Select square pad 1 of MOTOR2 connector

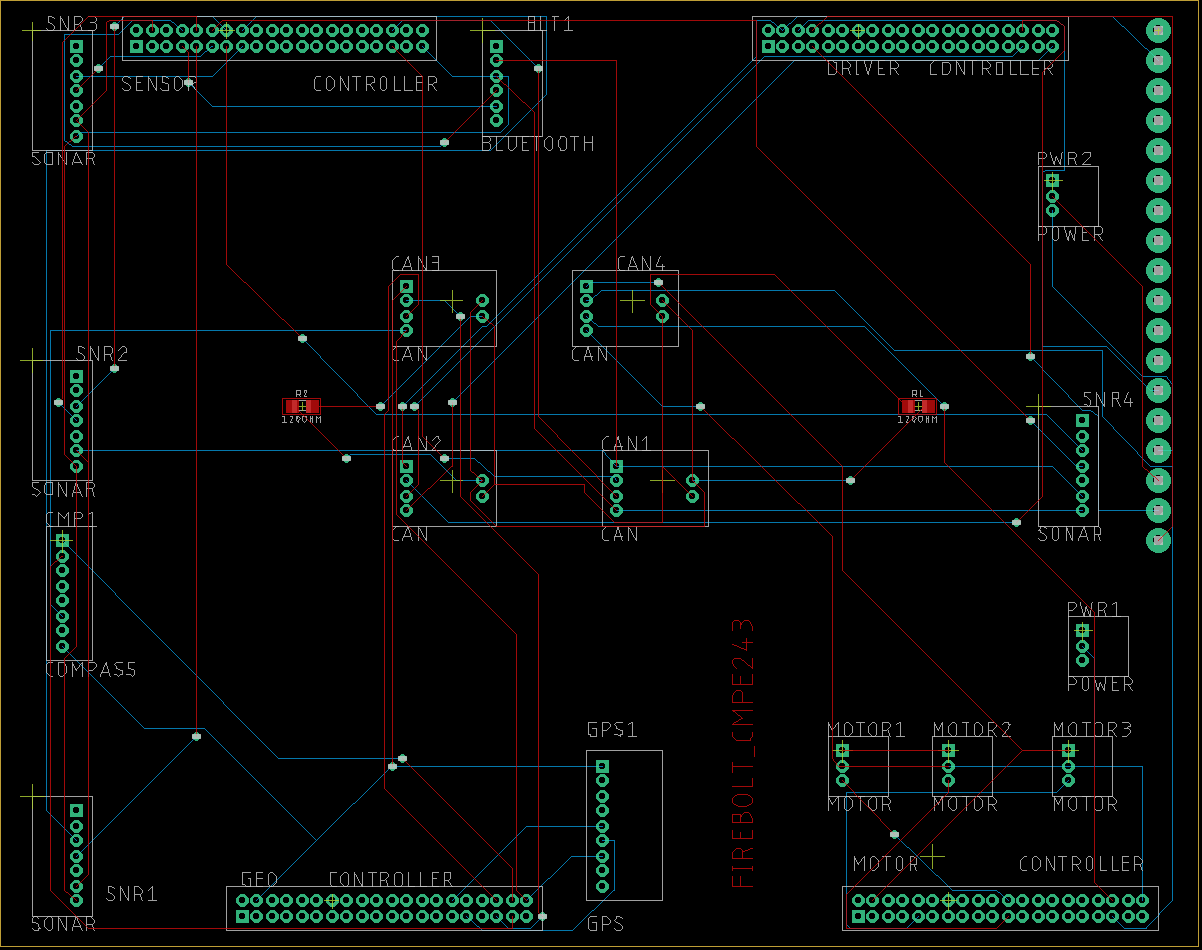[x=948, y=751]
